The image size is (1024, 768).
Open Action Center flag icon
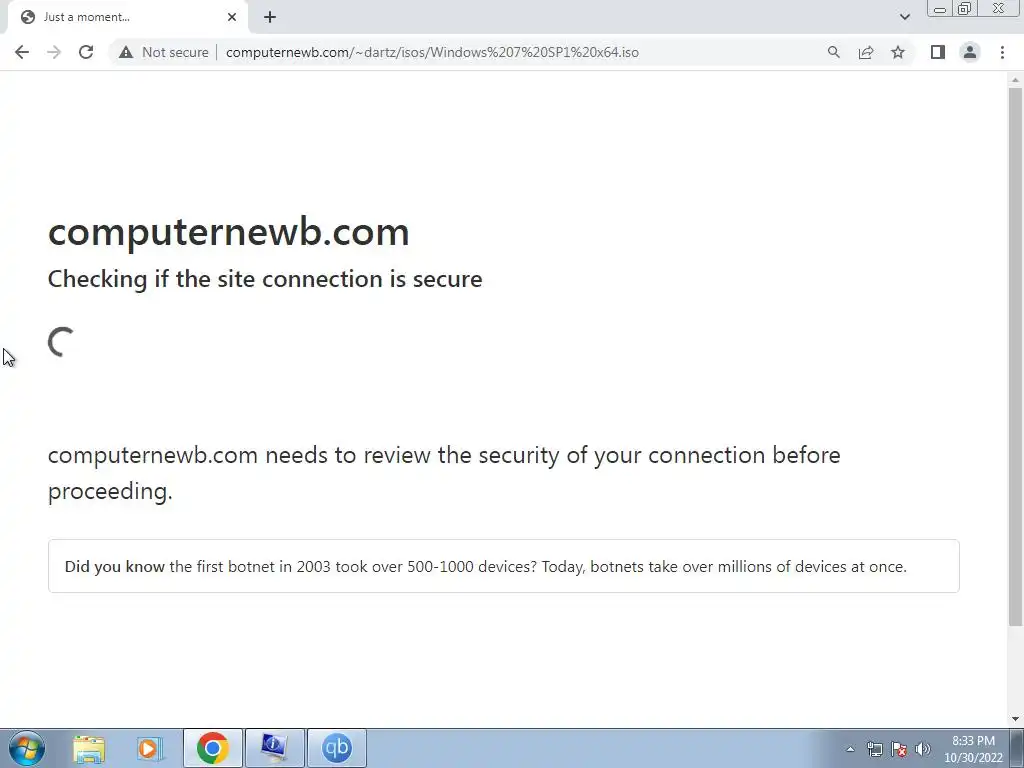(899, 749)
